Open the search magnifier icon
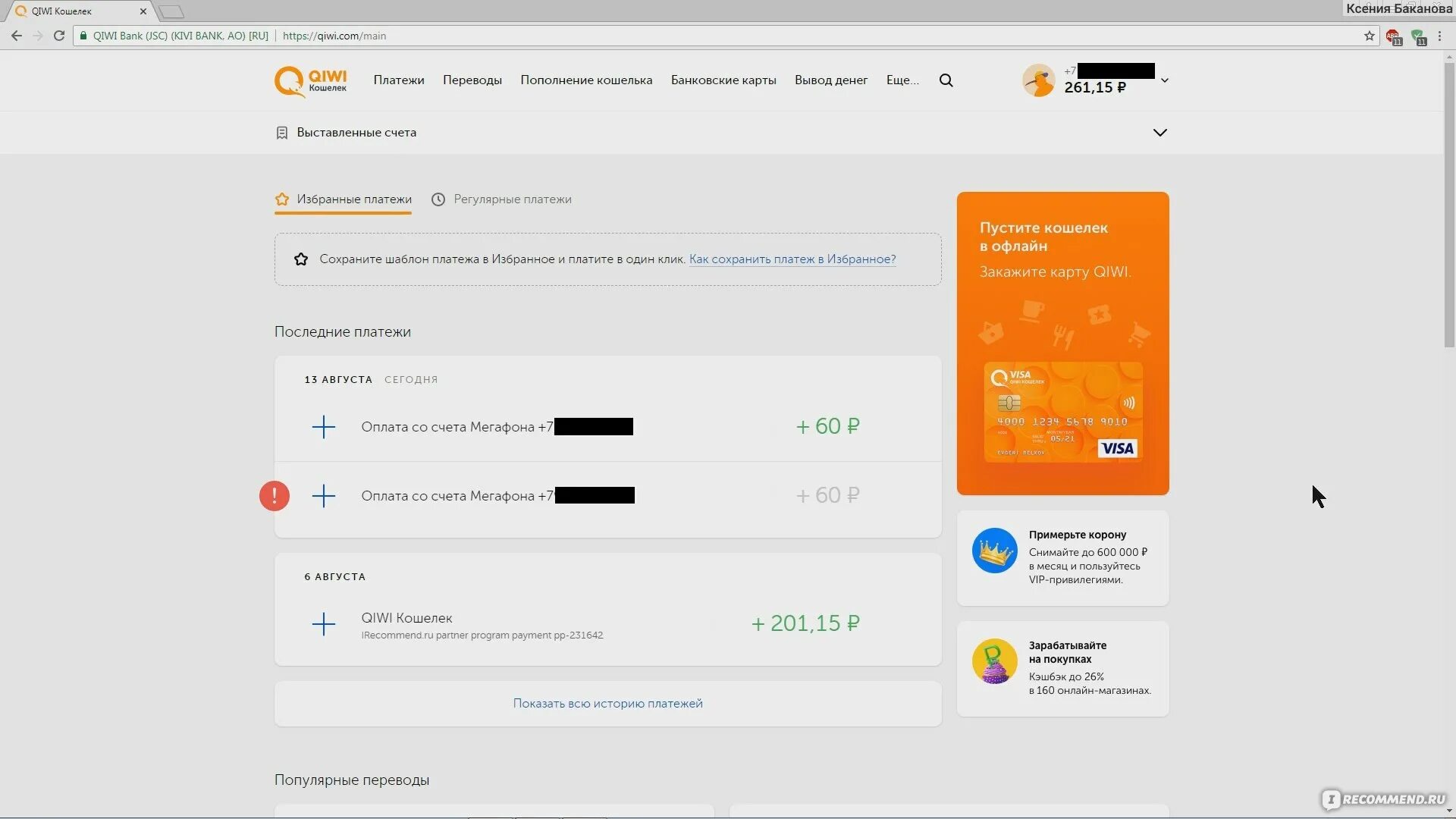The height and width of the screenshot is (819, 1456). click(946, 80)
